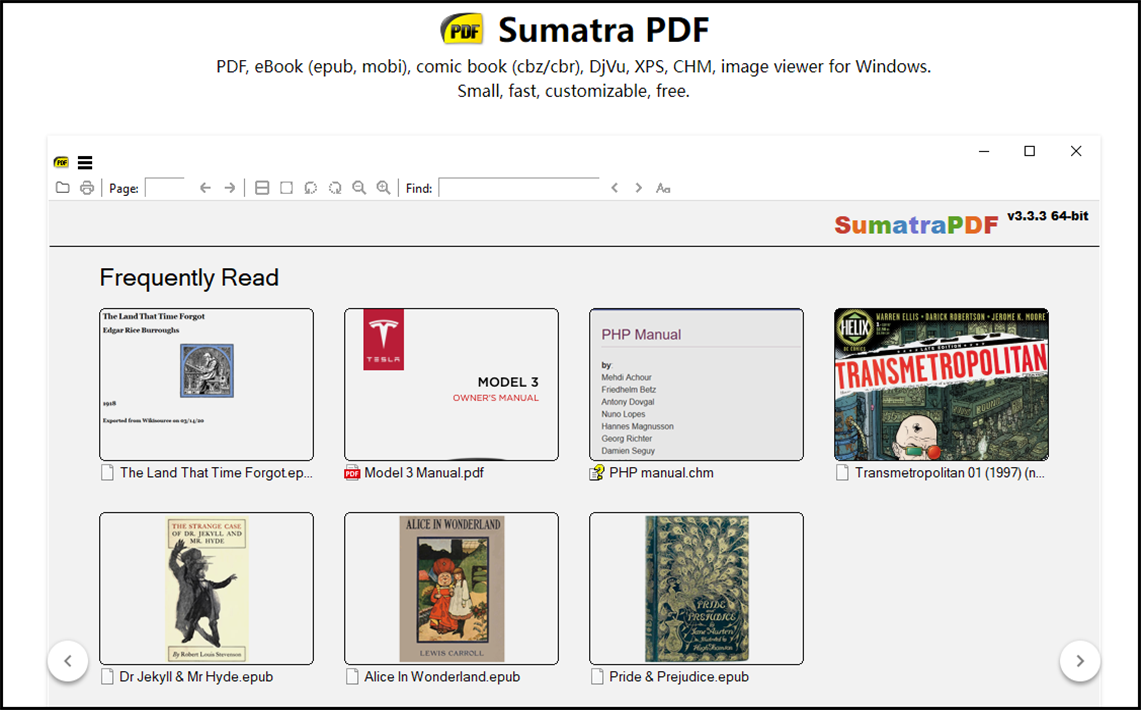The width and height of the screenshot is (1141, 710).
Task: Click the file icon beside Dr Jekyll filename
Action: click(108, 677)
